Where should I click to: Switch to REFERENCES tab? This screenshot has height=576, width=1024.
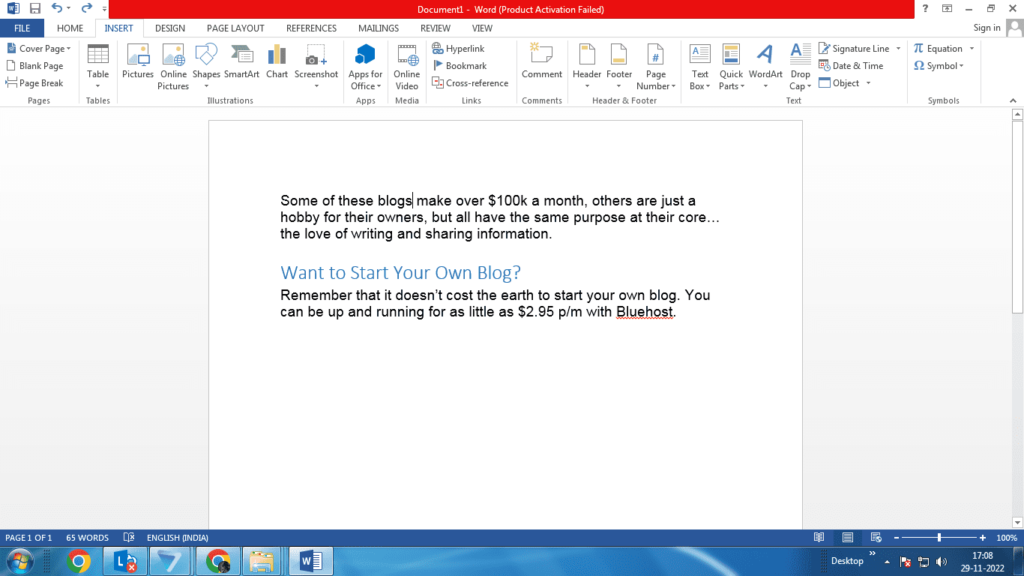[x=312, y=28]
